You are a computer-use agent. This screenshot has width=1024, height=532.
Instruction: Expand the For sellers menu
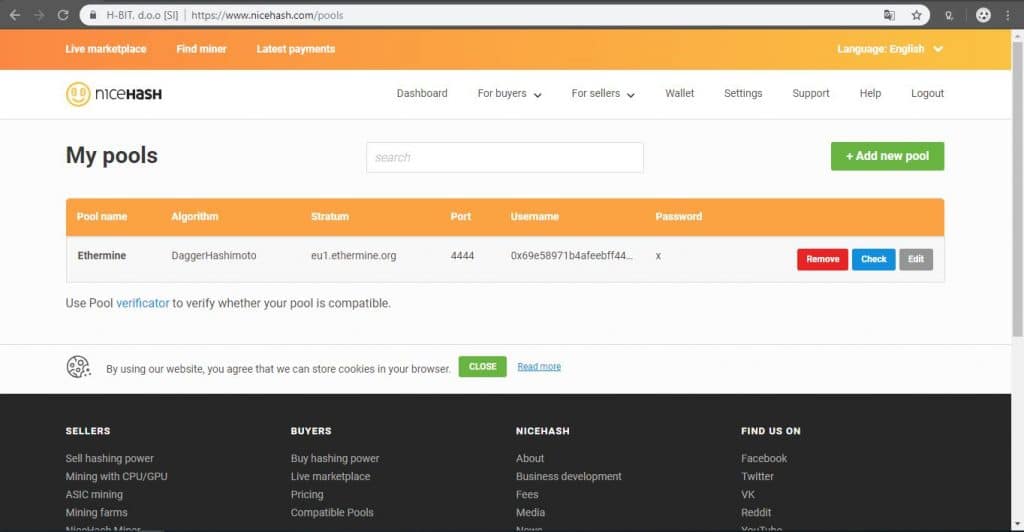[603, 93]
